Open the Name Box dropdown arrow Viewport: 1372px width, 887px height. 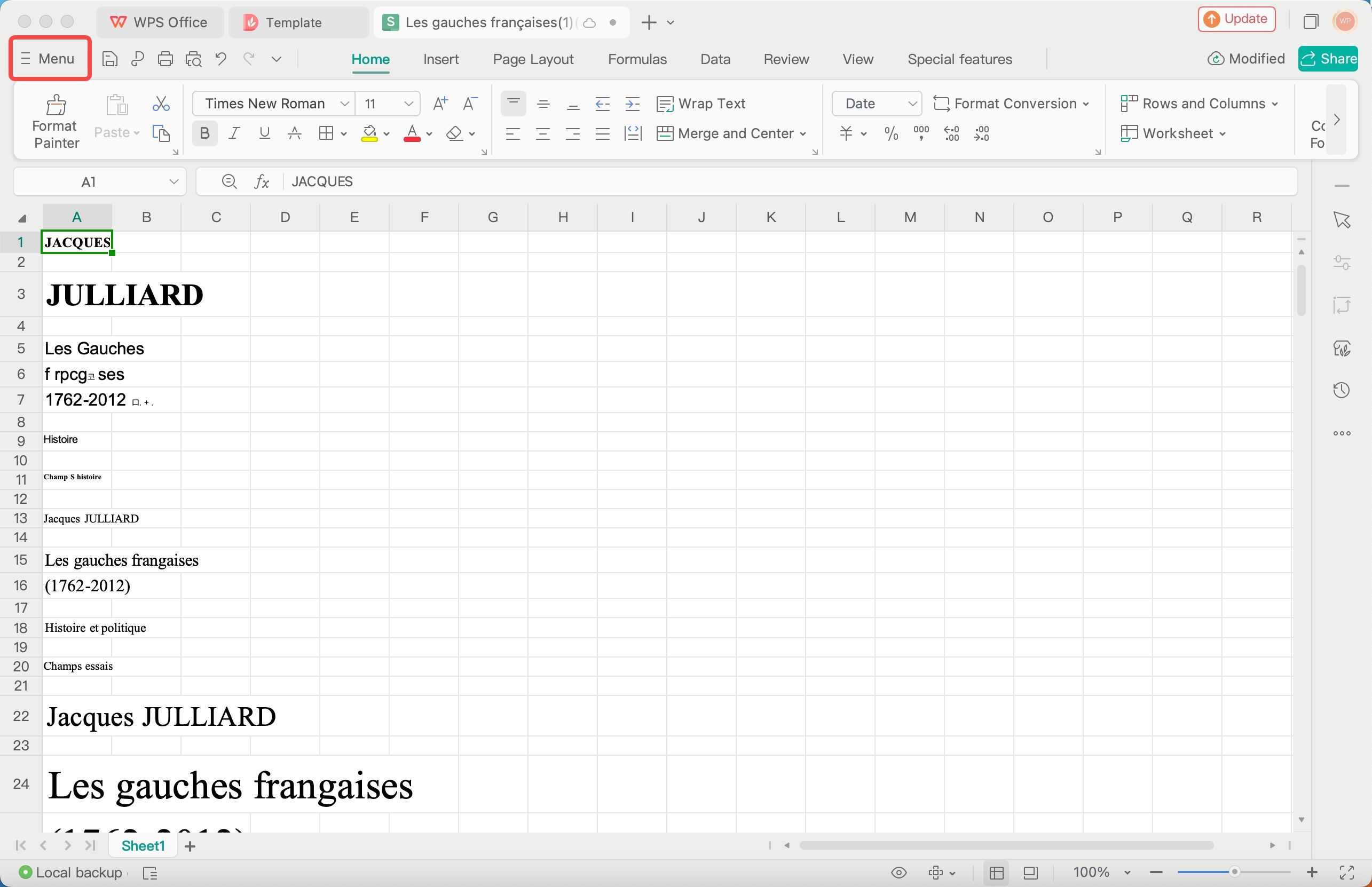pyautogui.click(x=174, y=182)
